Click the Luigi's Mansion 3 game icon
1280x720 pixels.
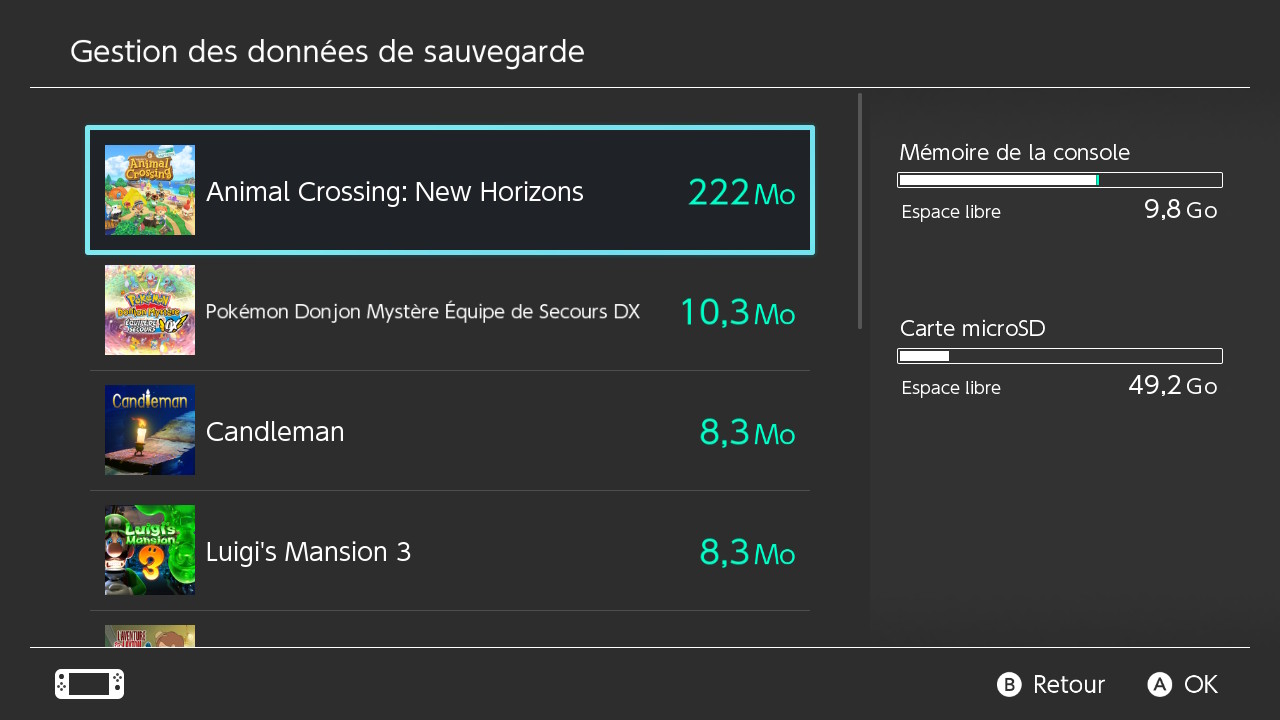(150, 550)
